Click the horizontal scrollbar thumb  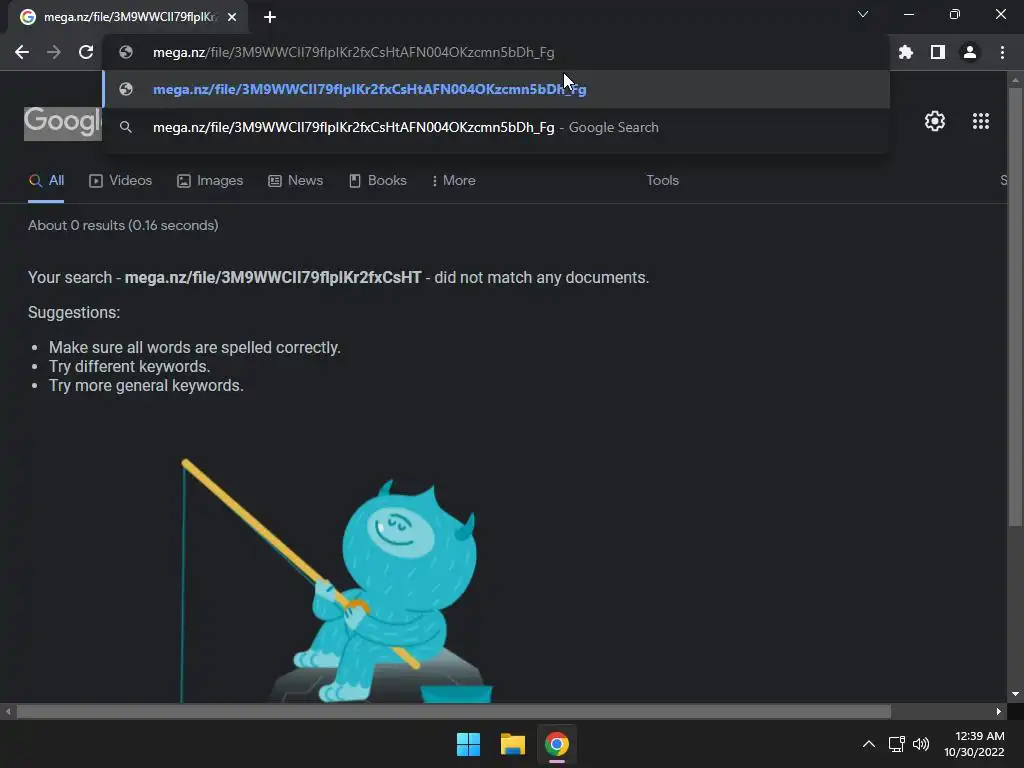click(x=454, y=711)
